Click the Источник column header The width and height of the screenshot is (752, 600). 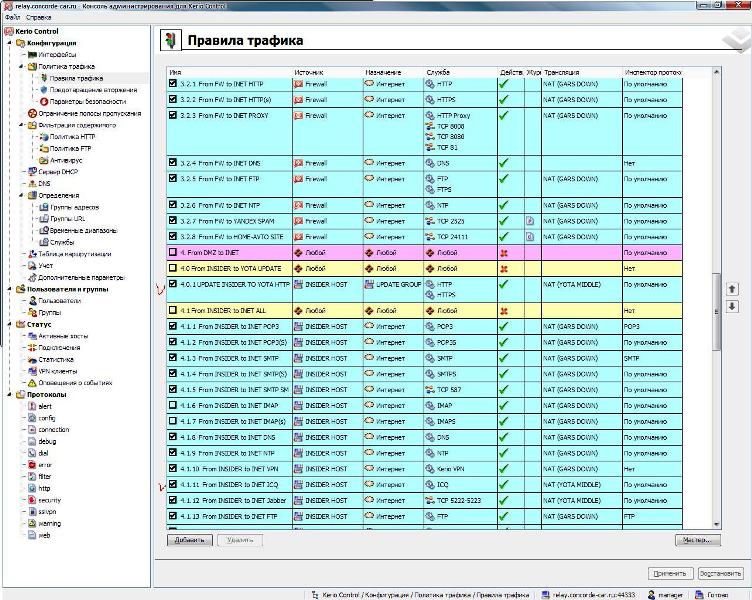click(328, 72)
